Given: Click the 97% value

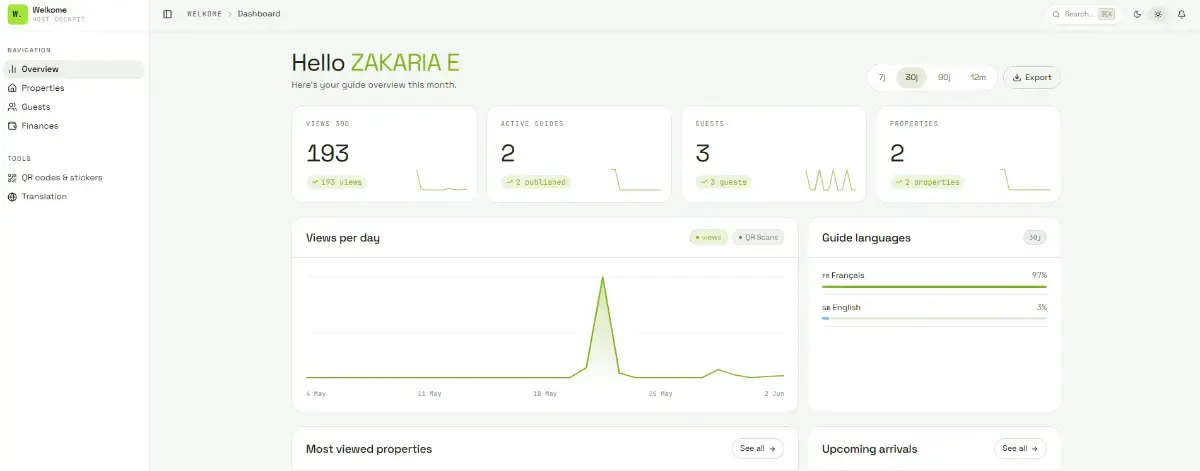Looking at the screenshot, I should [x=1039, y=275].
